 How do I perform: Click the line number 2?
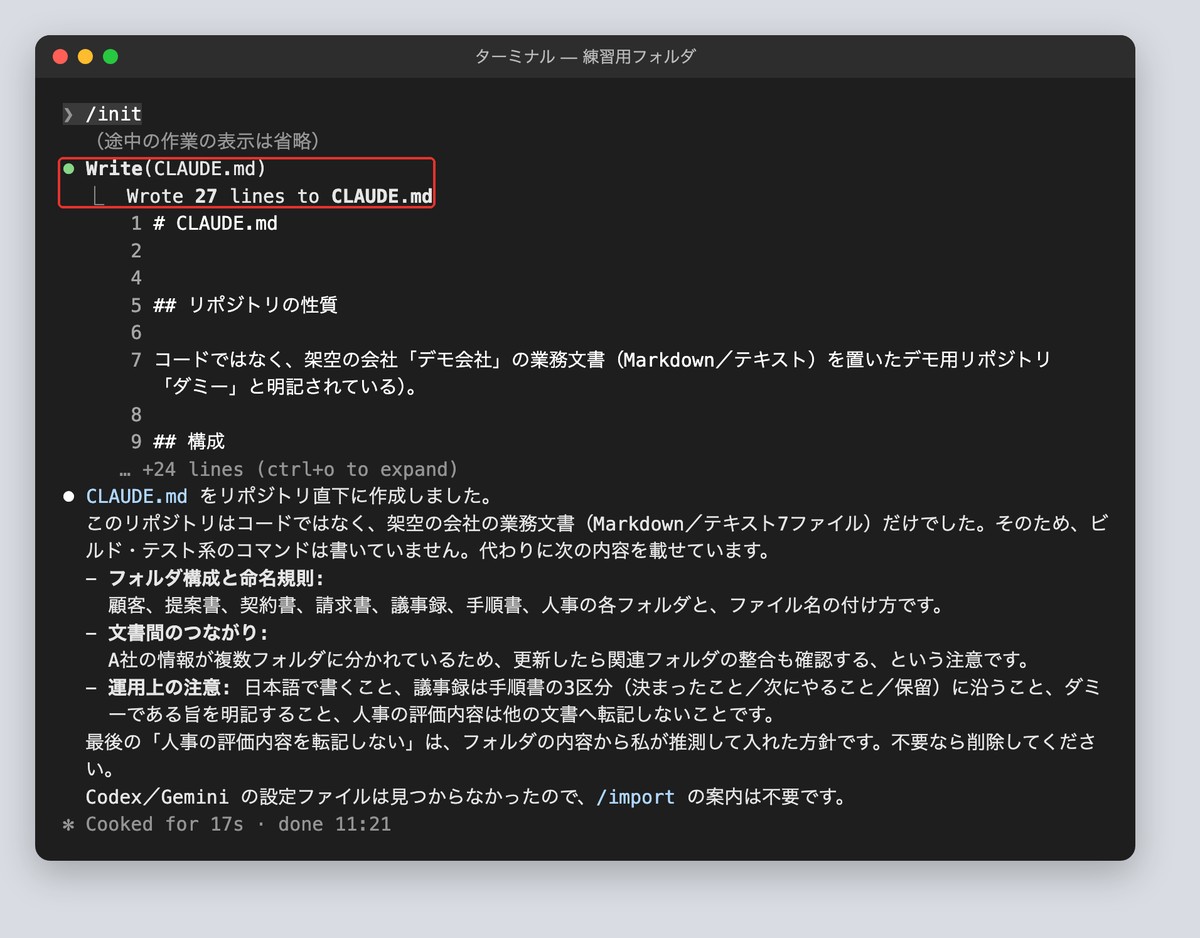coord(136,250)
